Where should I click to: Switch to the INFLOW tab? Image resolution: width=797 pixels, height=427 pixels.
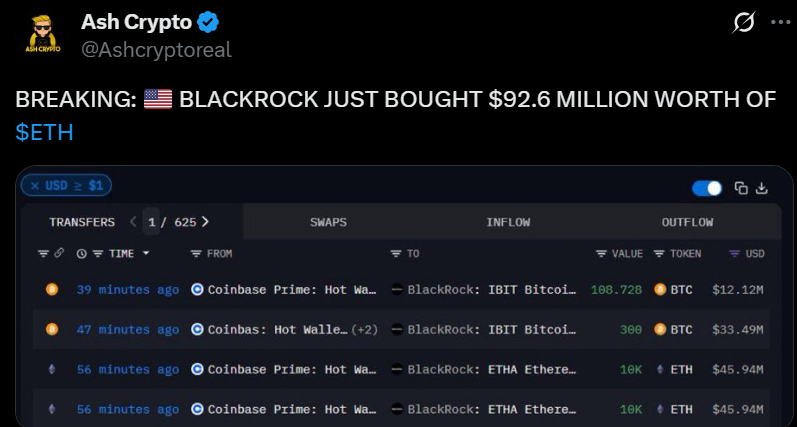click(x=508, y=222)
